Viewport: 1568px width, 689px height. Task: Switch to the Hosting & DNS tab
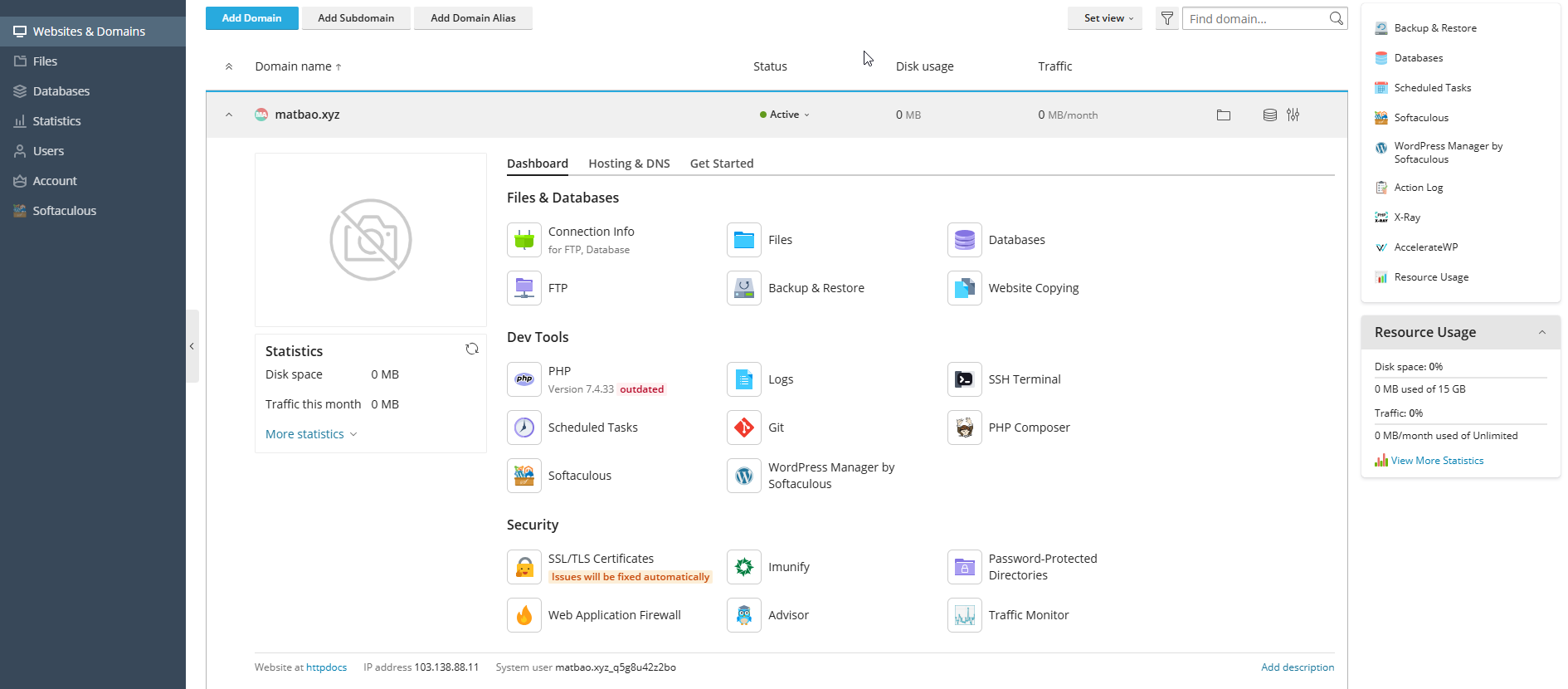pos(629,164)
